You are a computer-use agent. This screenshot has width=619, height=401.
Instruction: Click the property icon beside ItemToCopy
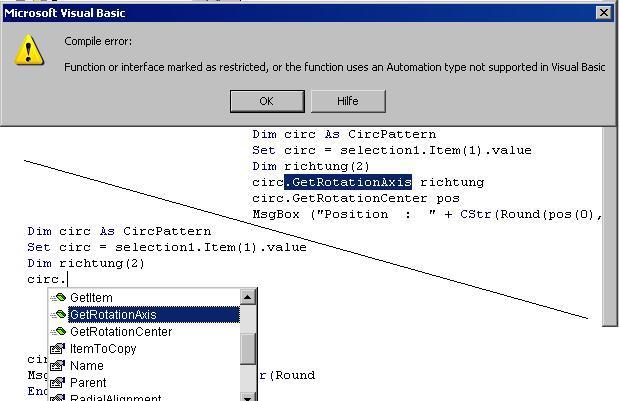[57, 349]
